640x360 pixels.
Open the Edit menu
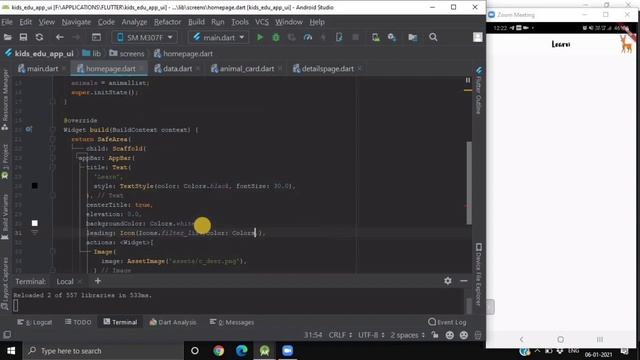click(x=25, y=22)
